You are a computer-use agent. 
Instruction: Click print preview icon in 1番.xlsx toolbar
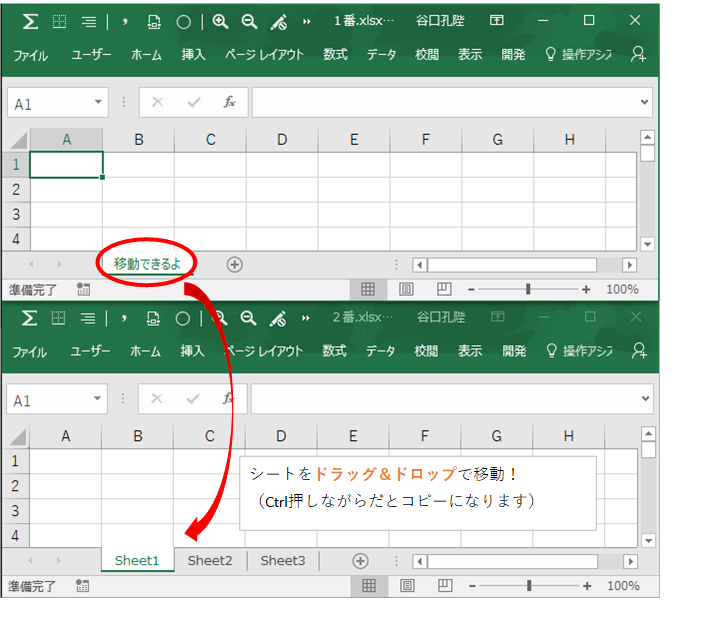click(154, 22)
